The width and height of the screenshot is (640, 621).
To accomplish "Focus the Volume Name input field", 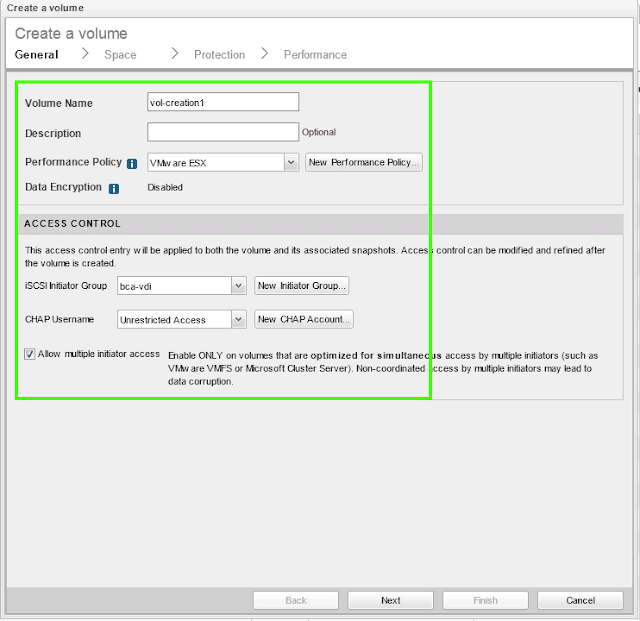I will point(223,102).
